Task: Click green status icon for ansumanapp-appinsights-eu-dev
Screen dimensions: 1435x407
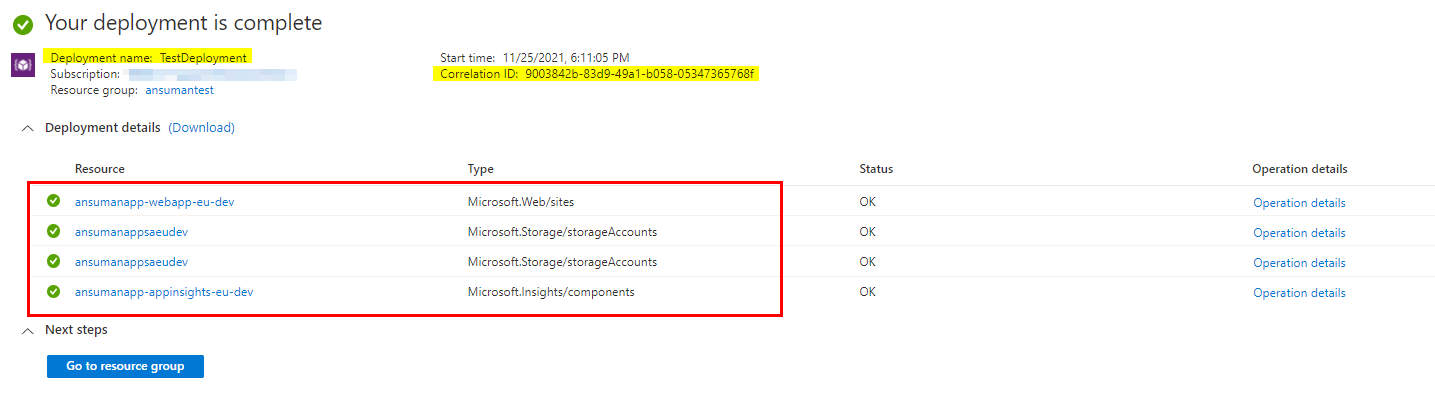Action: pyautogui.click(x=54, y=292)
